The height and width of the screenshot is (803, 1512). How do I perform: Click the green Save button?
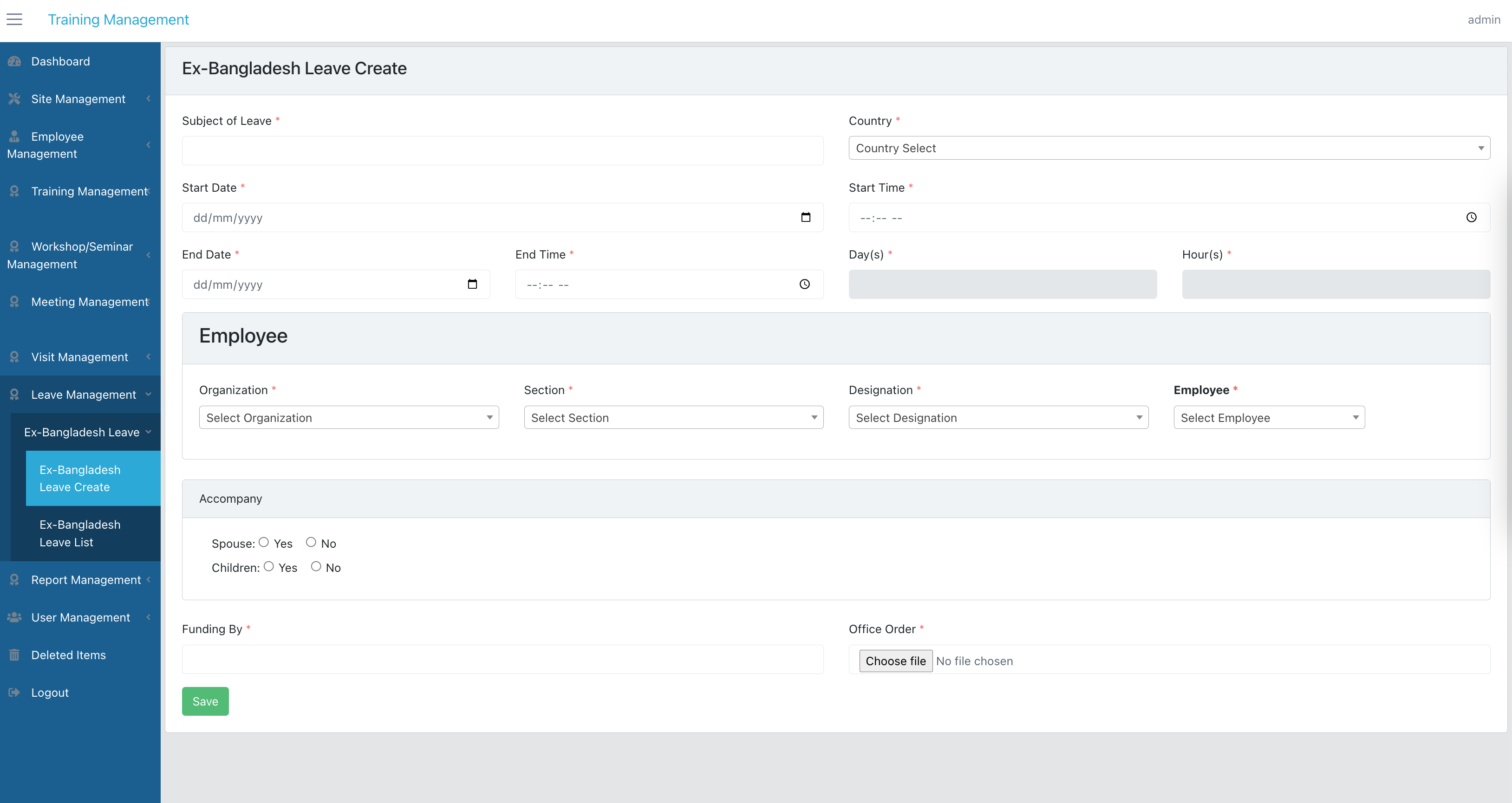205,701
